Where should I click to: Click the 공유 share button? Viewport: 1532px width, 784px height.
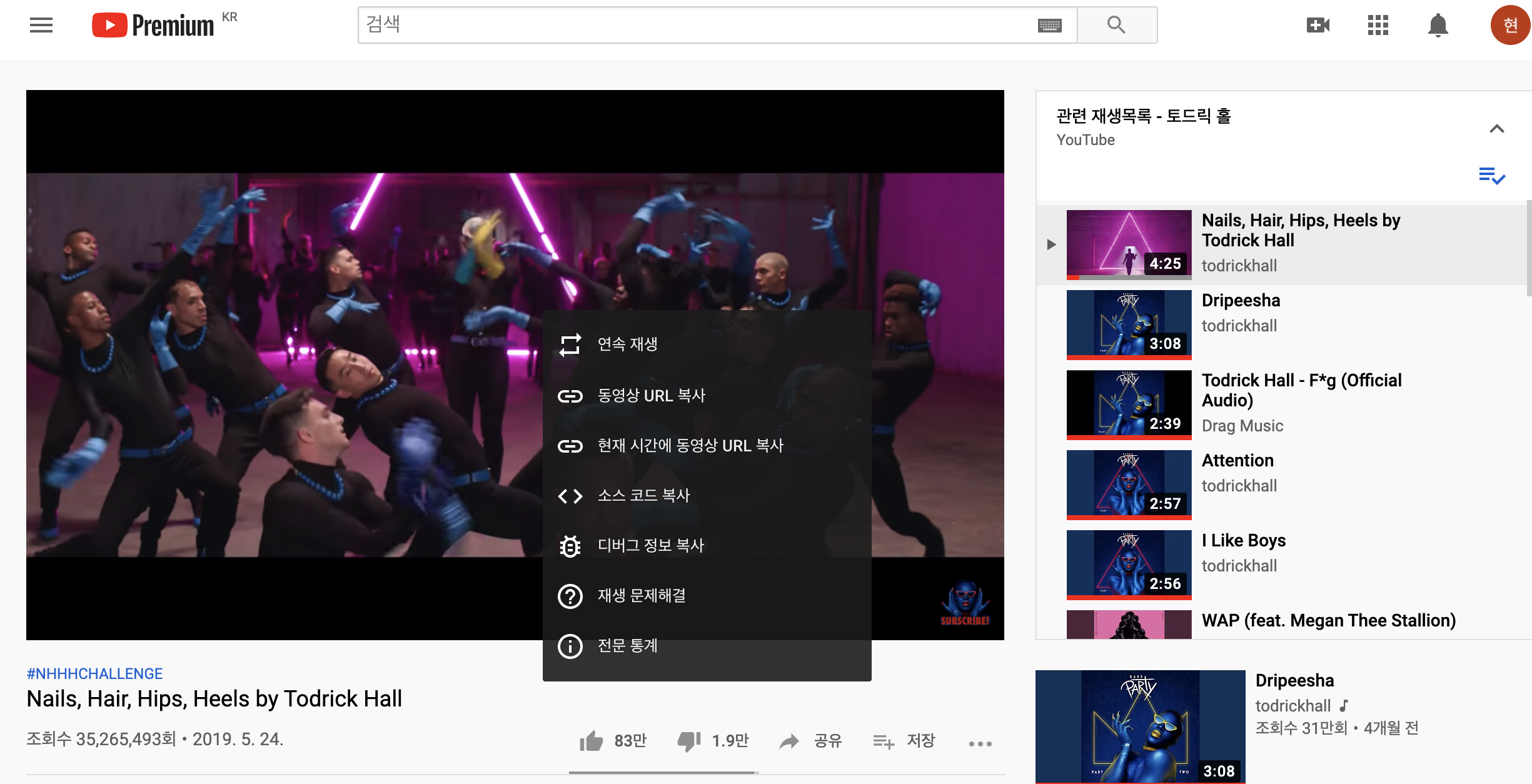pyautogui.click(x=812, y=741)
